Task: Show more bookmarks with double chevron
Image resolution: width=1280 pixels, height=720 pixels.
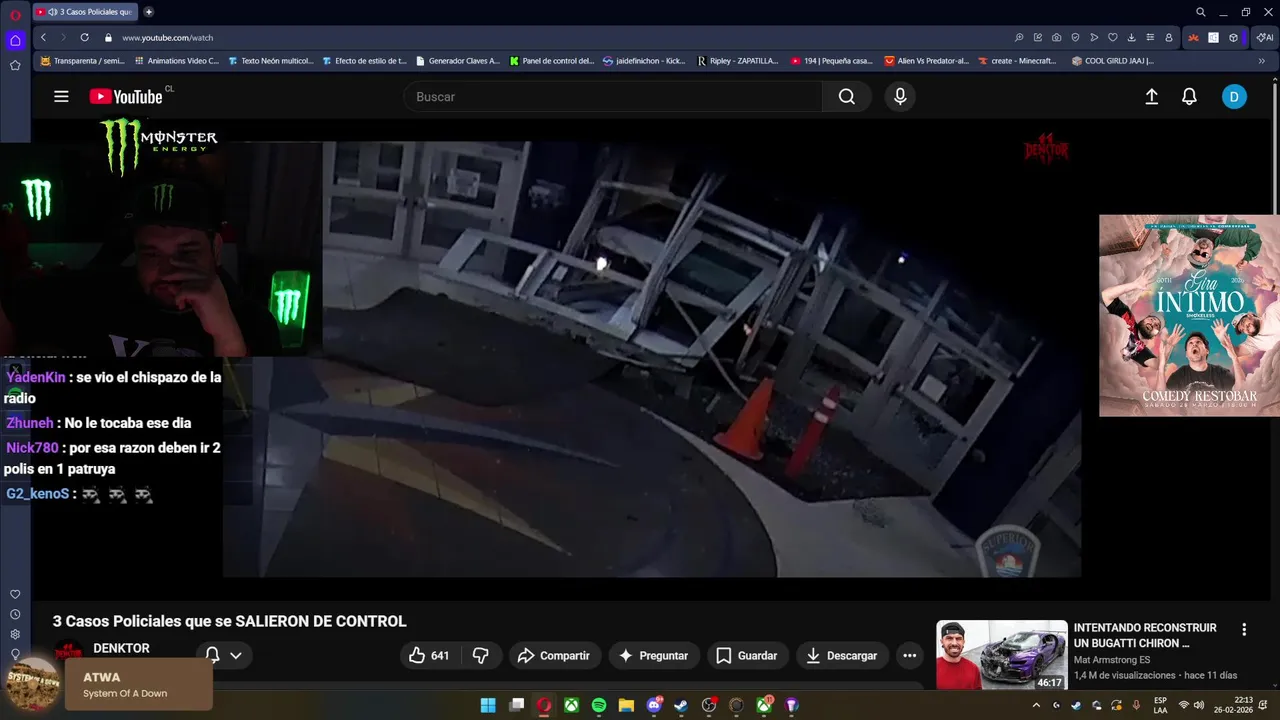Action: pos(1261,61)
